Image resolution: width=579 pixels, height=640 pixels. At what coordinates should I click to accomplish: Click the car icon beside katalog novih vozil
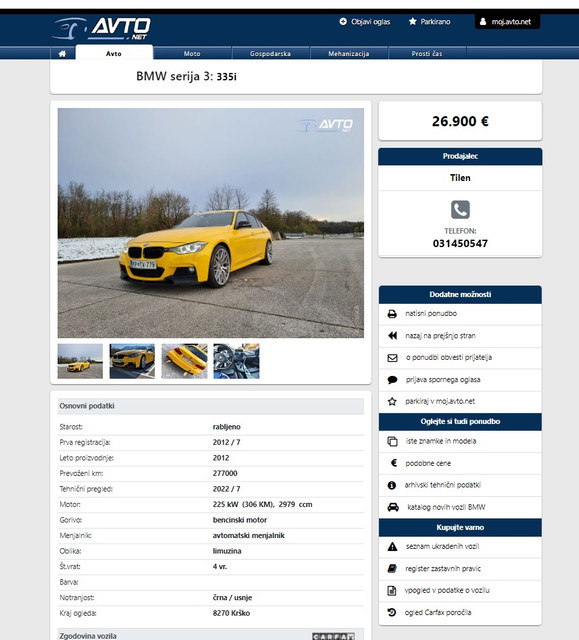click(393, 507)
